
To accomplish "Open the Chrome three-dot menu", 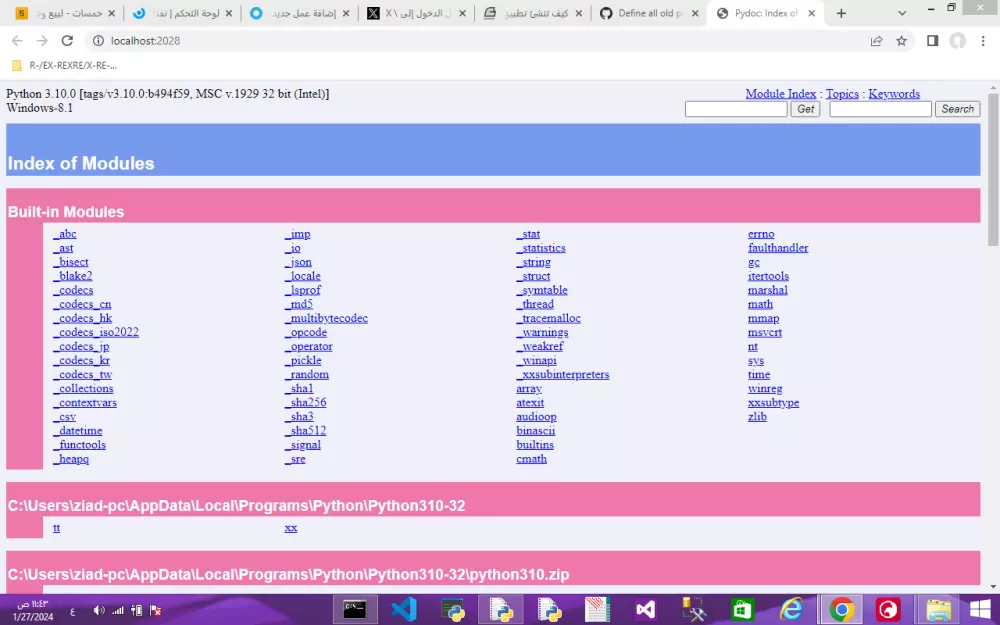I will pos(983,41).
